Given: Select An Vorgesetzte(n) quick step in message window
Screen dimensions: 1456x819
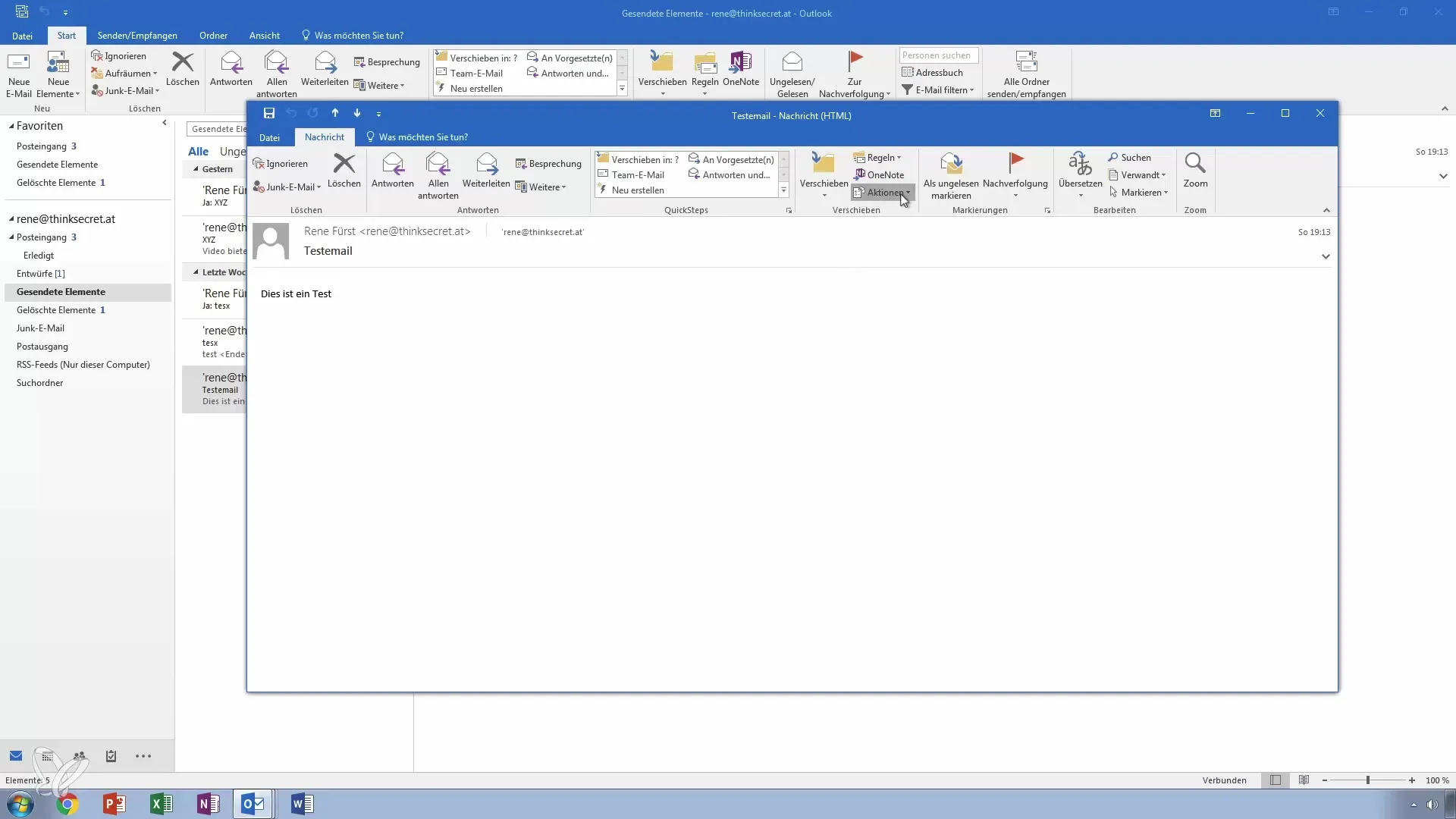Looking at the screenshot, I should point(731,159).
